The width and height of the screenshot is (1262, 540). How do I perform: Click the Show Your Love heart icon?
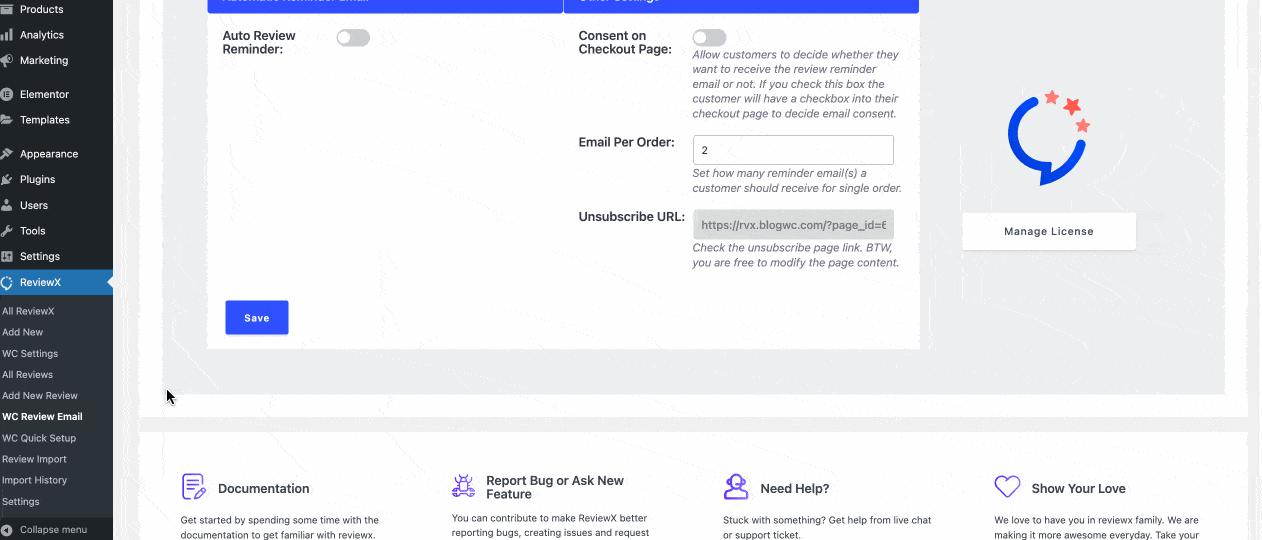click(1007, 487)
